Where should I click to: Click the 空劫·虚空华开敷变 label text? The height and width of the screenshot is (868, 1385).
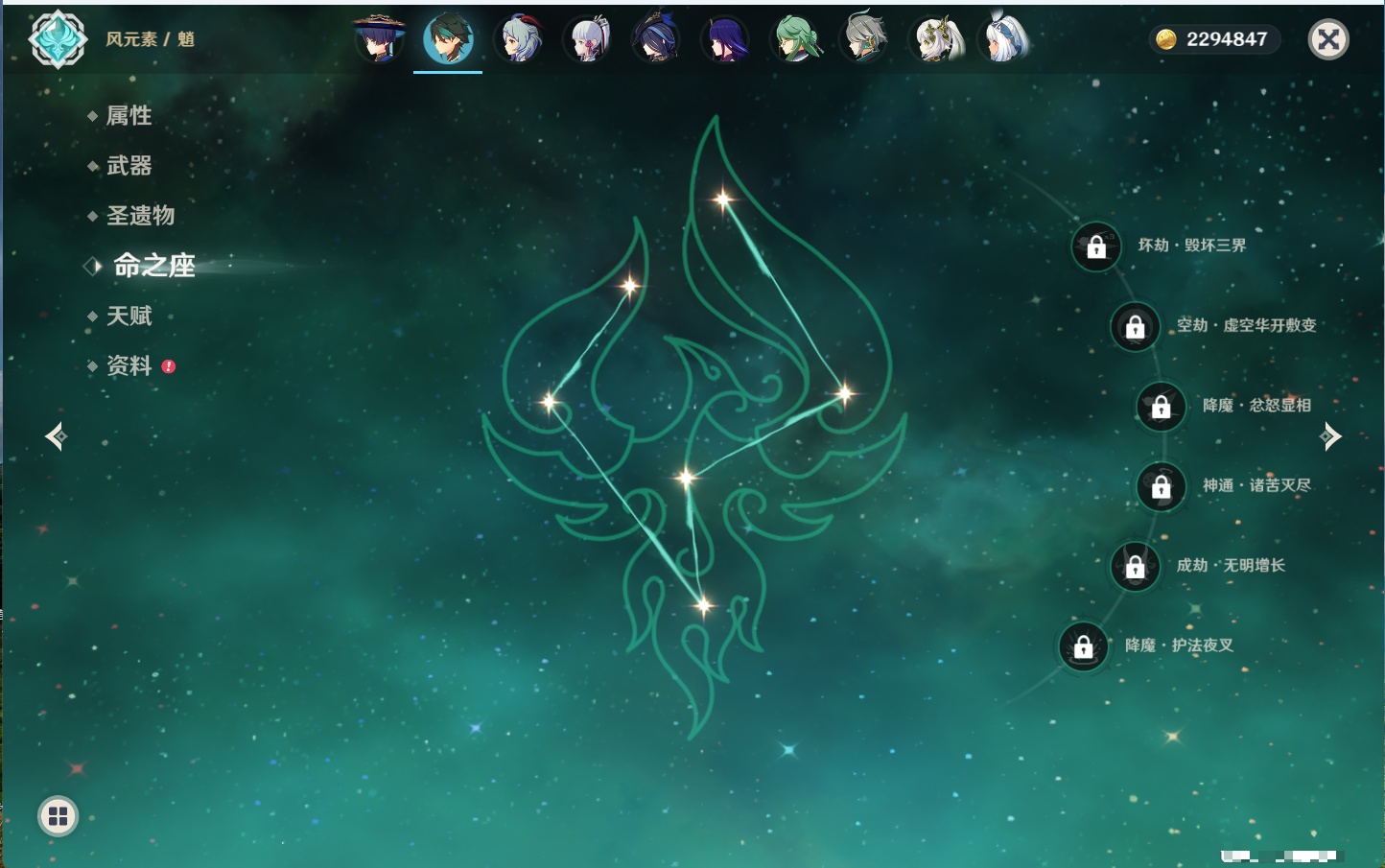point(1247,325)
